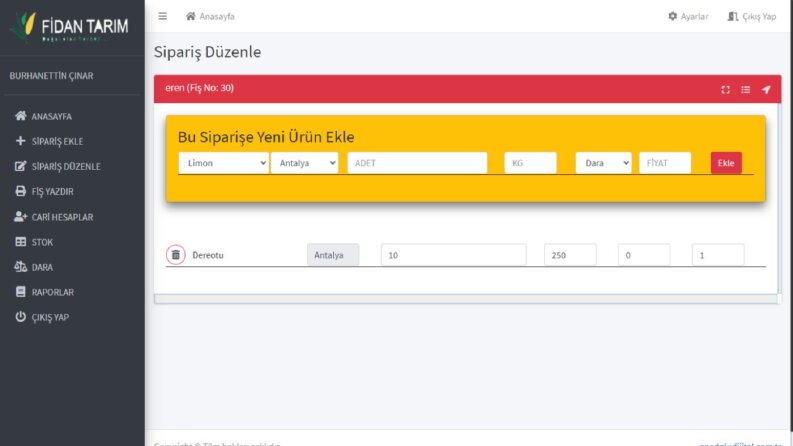The image size is (793, 446).
Task: Click the paper-plane send icon in red header
Action: pyautogui.click(x=766, y=90)
